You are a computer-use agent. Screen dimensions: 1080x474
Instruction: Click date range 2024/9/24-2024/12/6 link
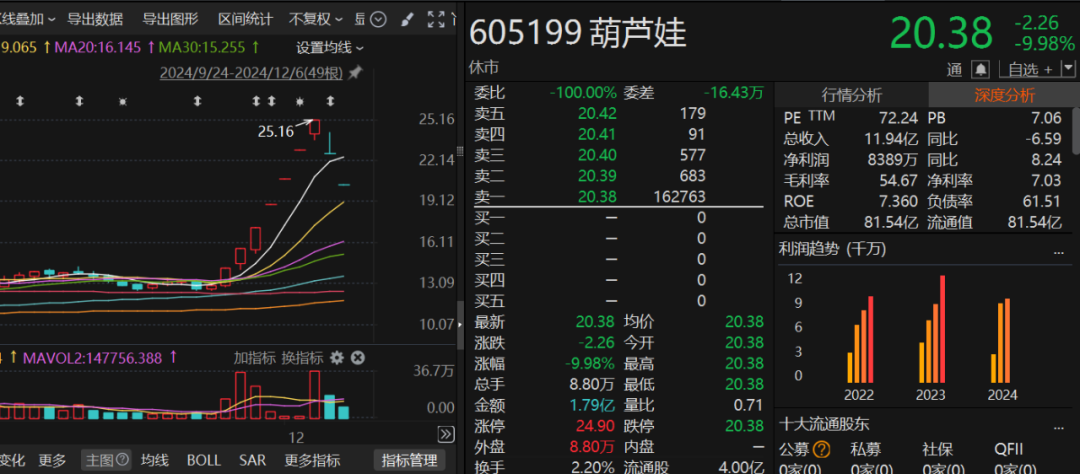(251, 72)
